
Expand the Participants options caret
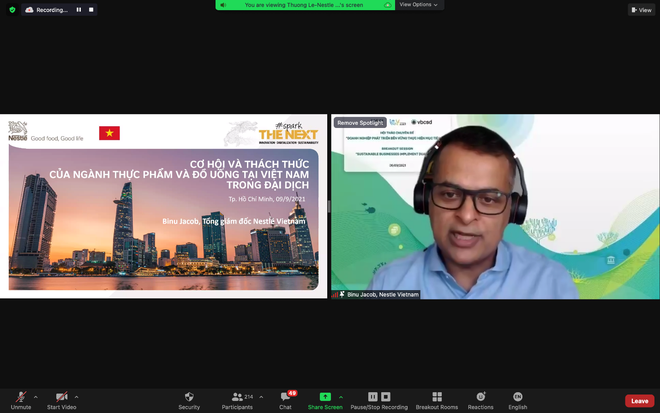[x=261, y=397]
